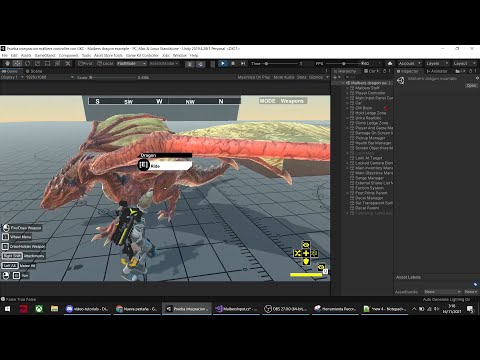This screenshot has height=360, width=480.
Task: Toggle Maximize On Play
Action: point(254,77)
